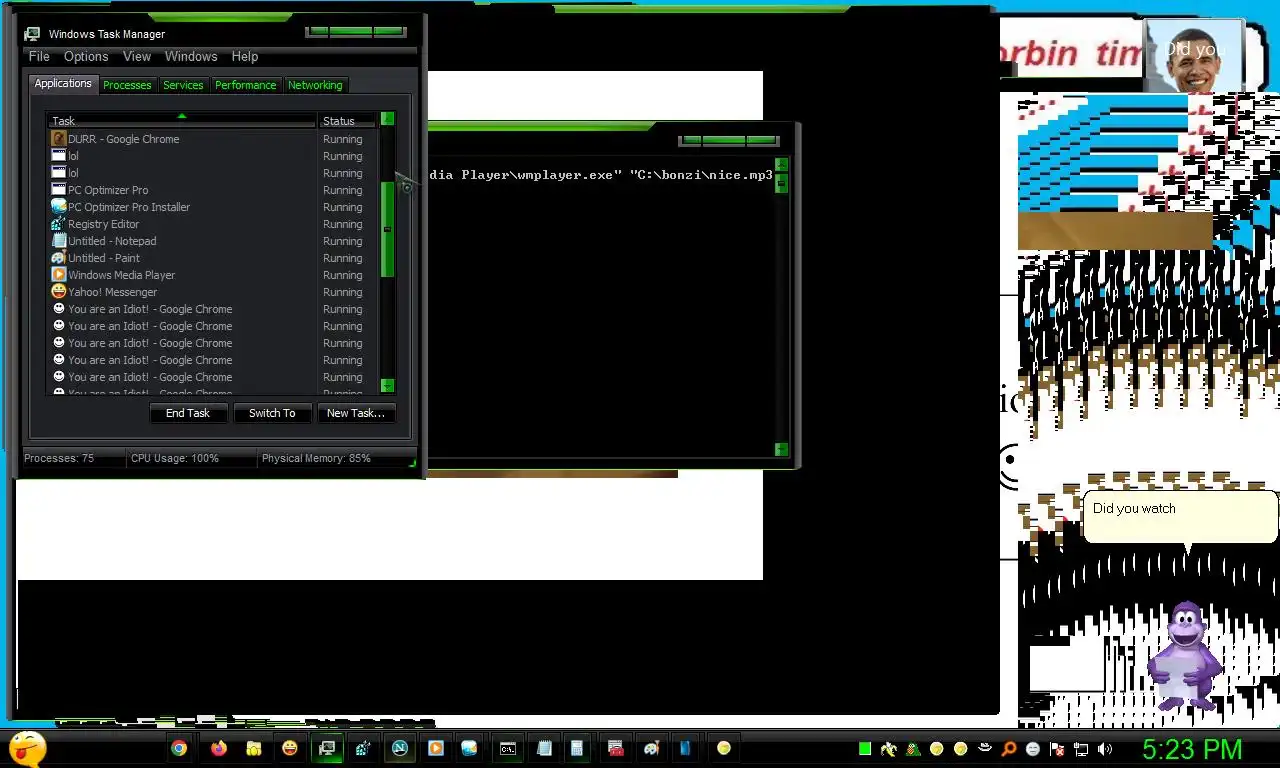
Task: Select the Applications tab
Action: coord(63,84)
